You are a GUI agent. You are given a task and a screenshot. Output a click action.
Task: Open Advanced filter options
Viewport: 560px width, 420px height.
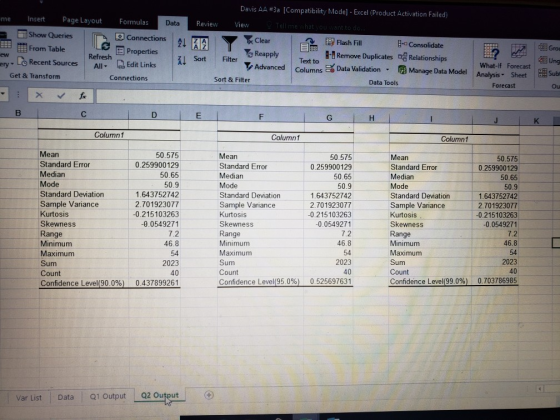coord(265,67)
